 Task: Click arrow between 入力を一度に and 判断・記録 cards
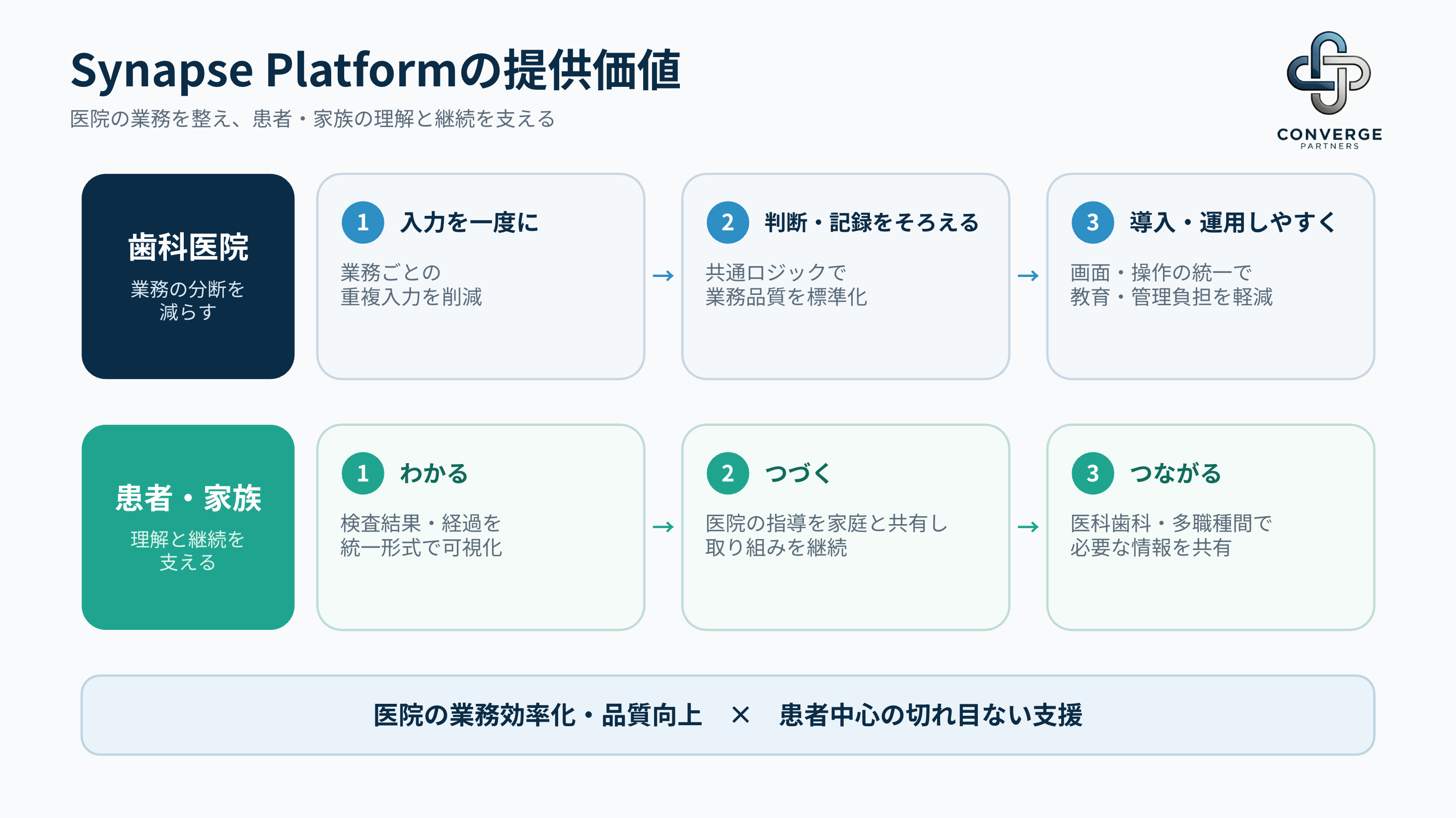[663, 275]
